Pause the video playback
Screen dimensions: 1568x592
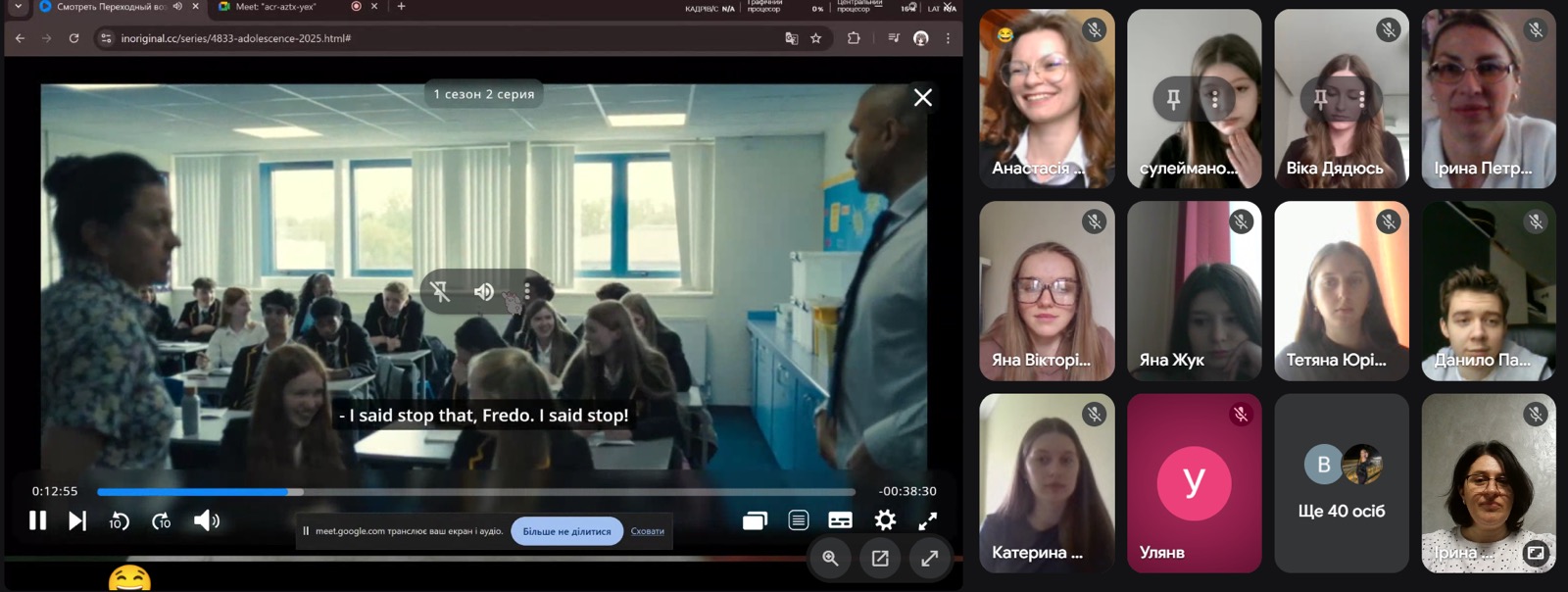(x=37, y=520)
